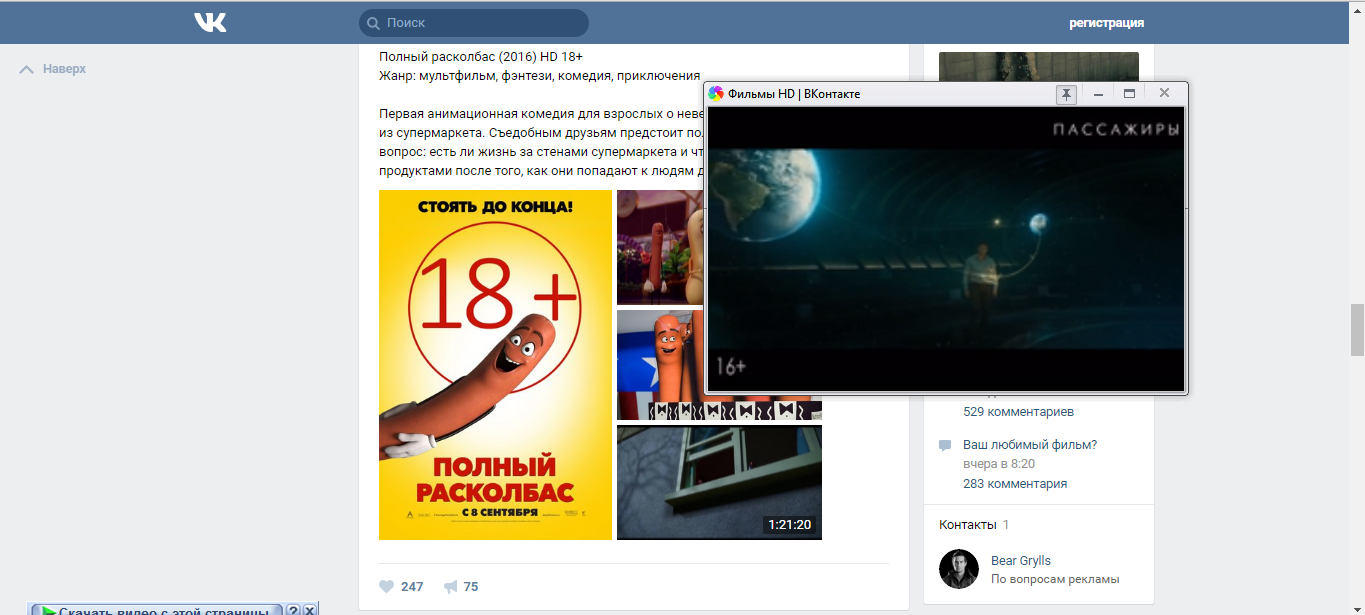The height and width of the screenshot is (615, 1365).
Task: Click the 'По вопросам рекламы' contact caption
Action: [1055, 579]
